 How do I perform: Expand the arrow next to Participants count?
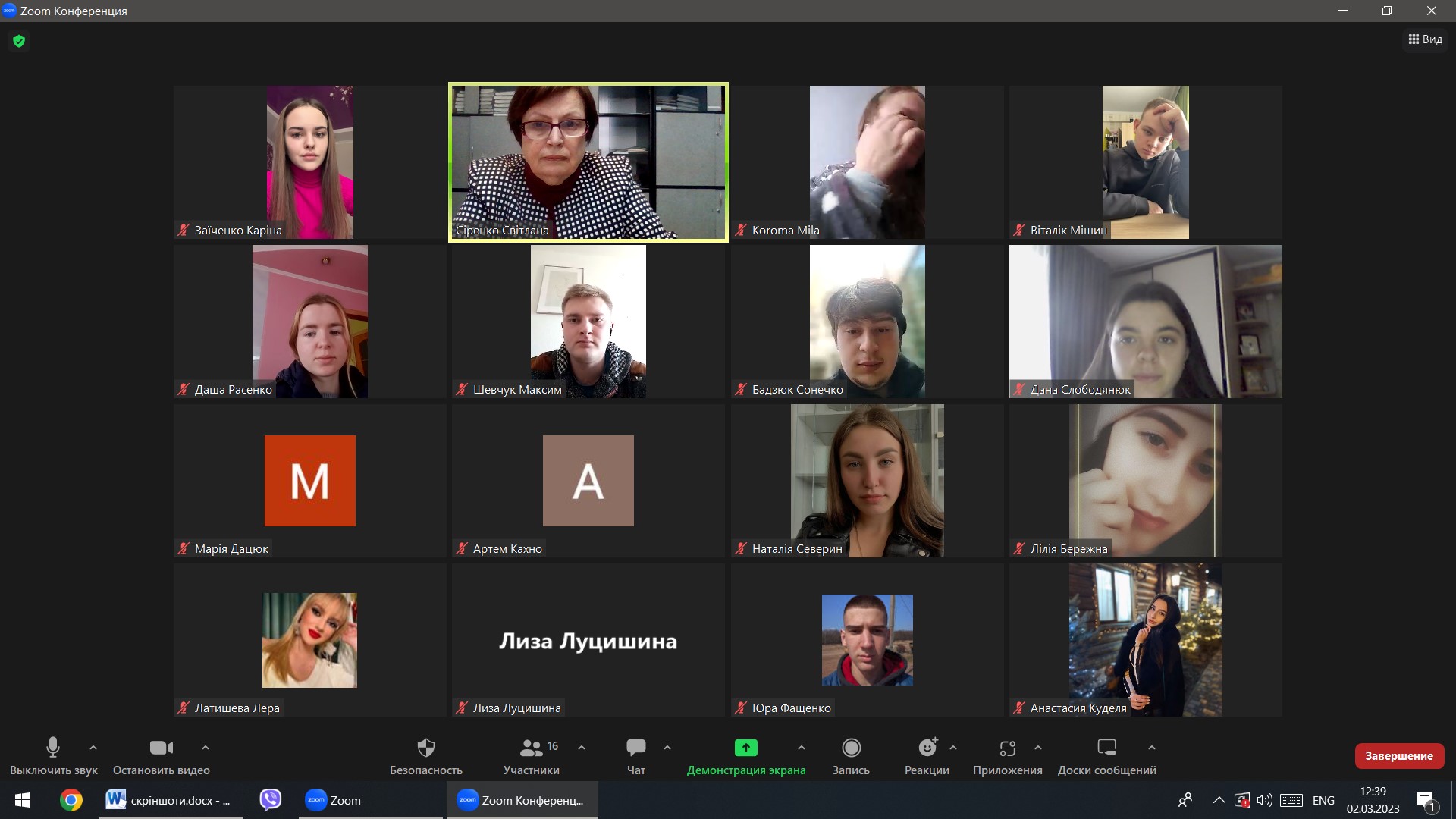582,748
